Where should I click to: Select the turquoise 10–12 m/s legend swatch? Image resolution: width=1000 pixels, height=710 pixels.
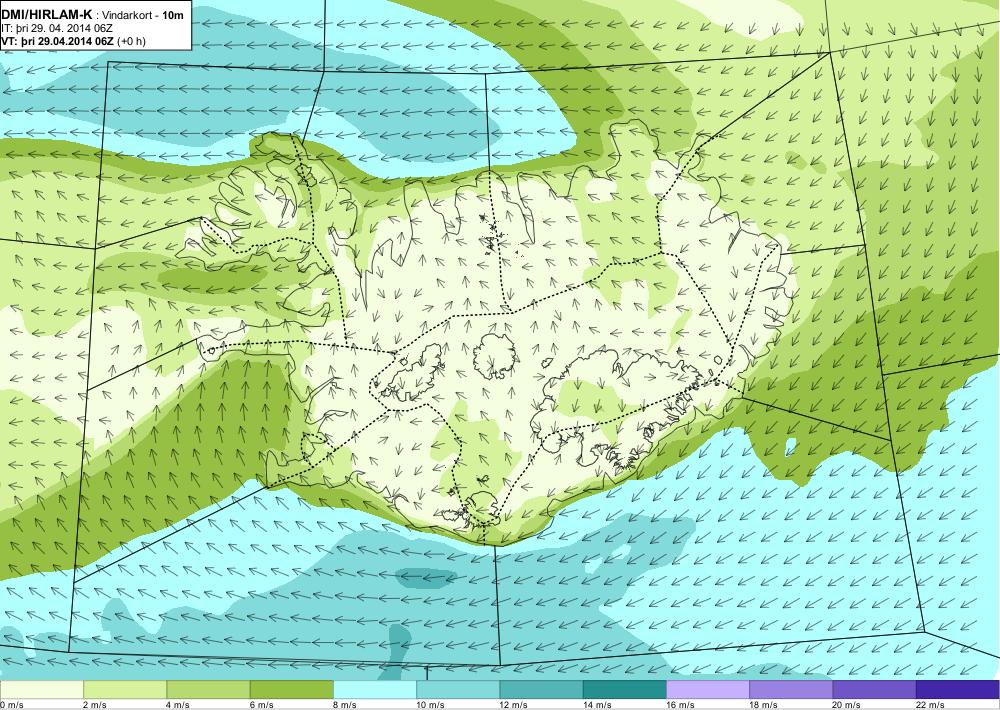point(458,690)
